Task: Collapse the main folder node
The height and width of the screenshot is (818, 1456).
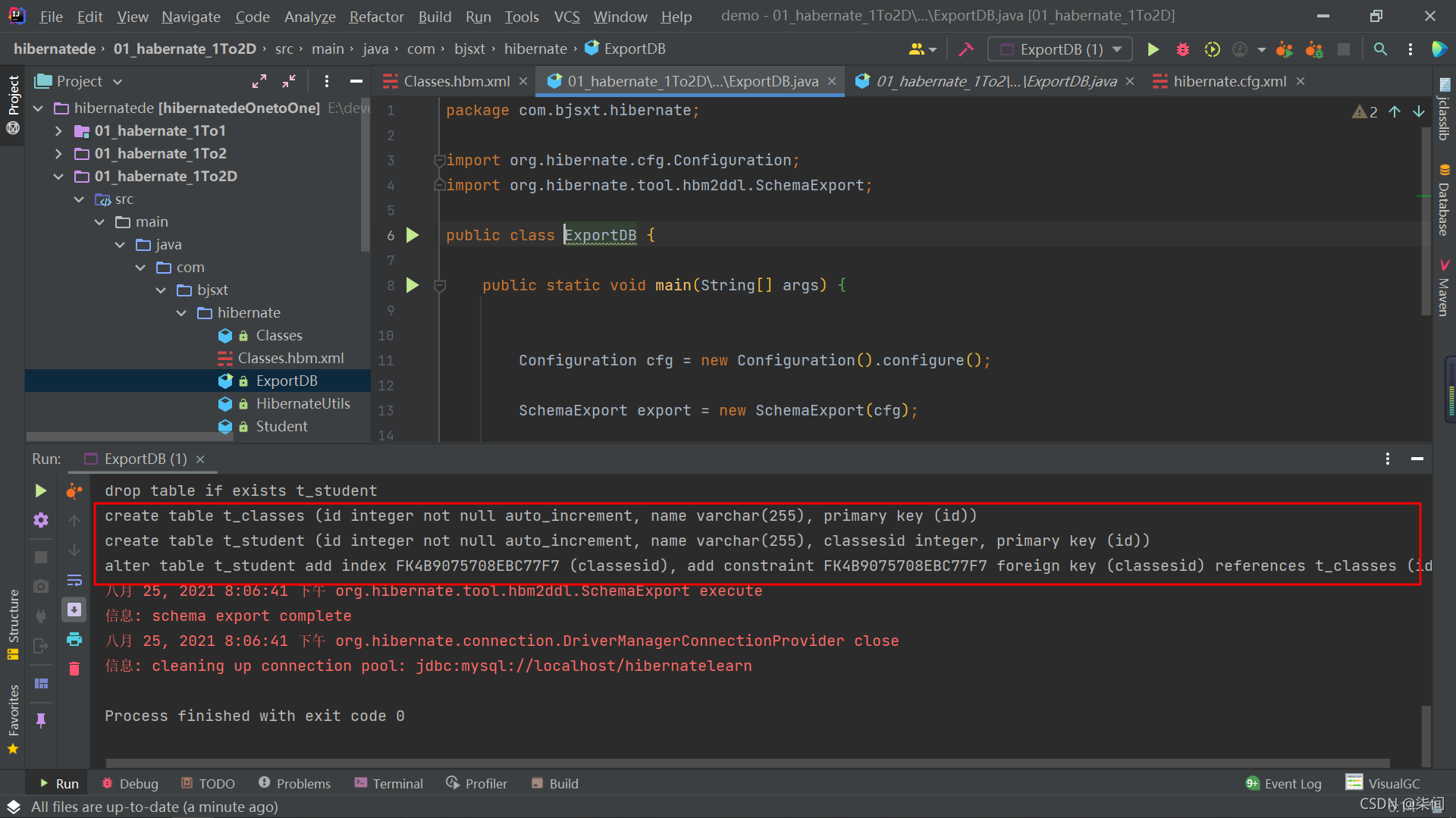Action: click(99, 222)
